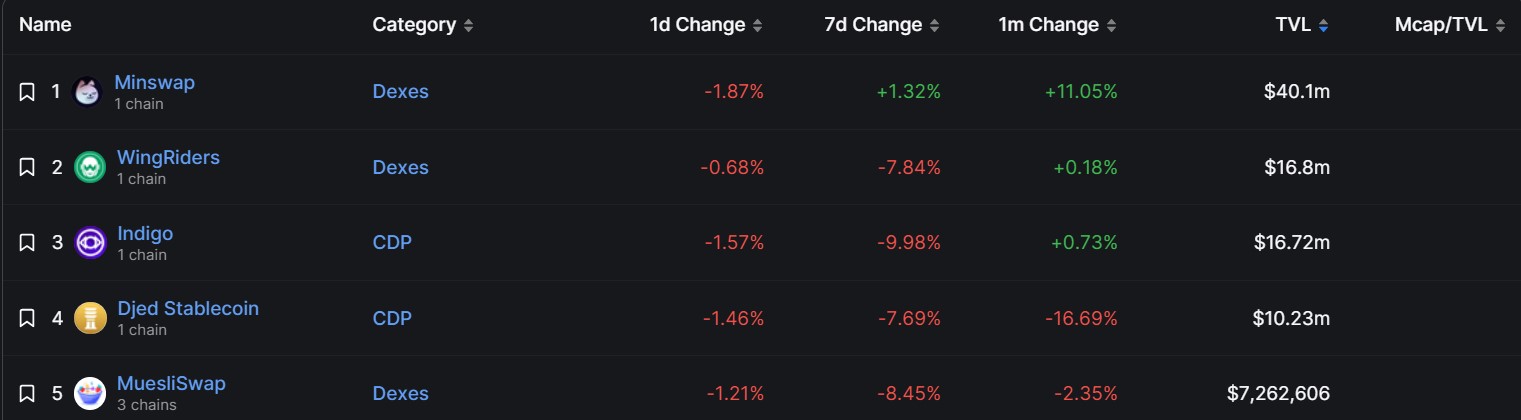This screenshot has width=1521, height=420.
Task: Toggle bookmark for Indigo
Action: coord(27,243)
